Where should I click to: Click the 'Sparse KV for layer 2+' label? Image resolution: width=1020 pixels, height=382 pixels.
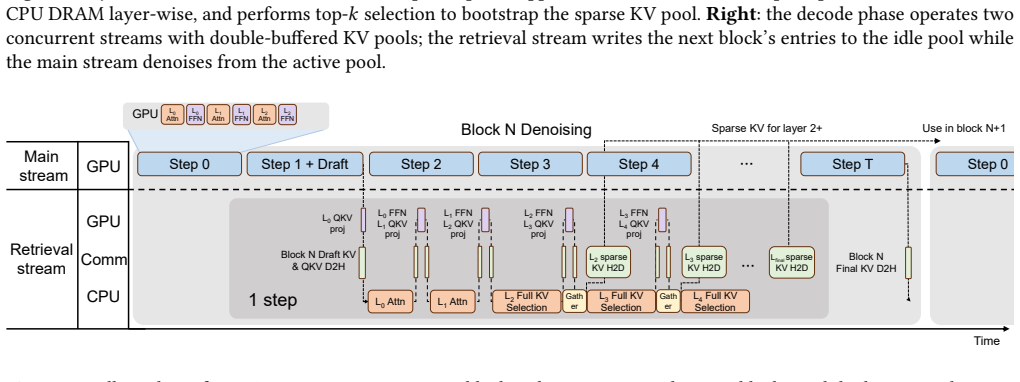[x=766, y=129]
